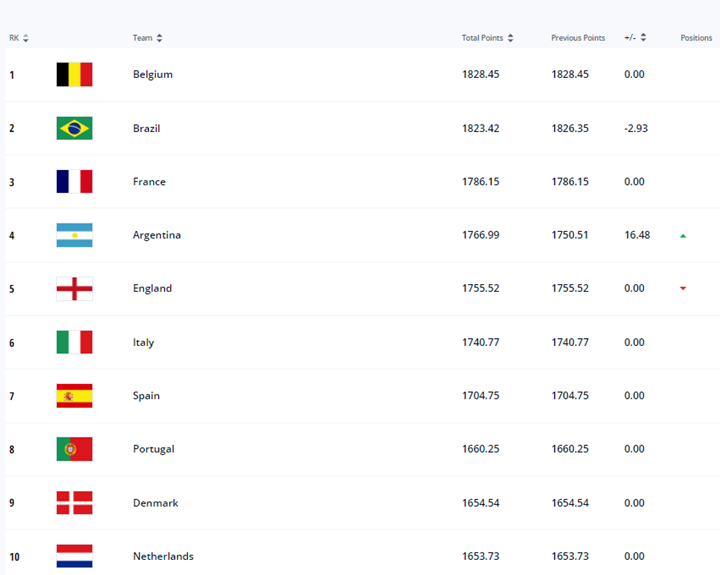Click the Argentina flag icon
The image size is (720, 575).
coord(74,235)
